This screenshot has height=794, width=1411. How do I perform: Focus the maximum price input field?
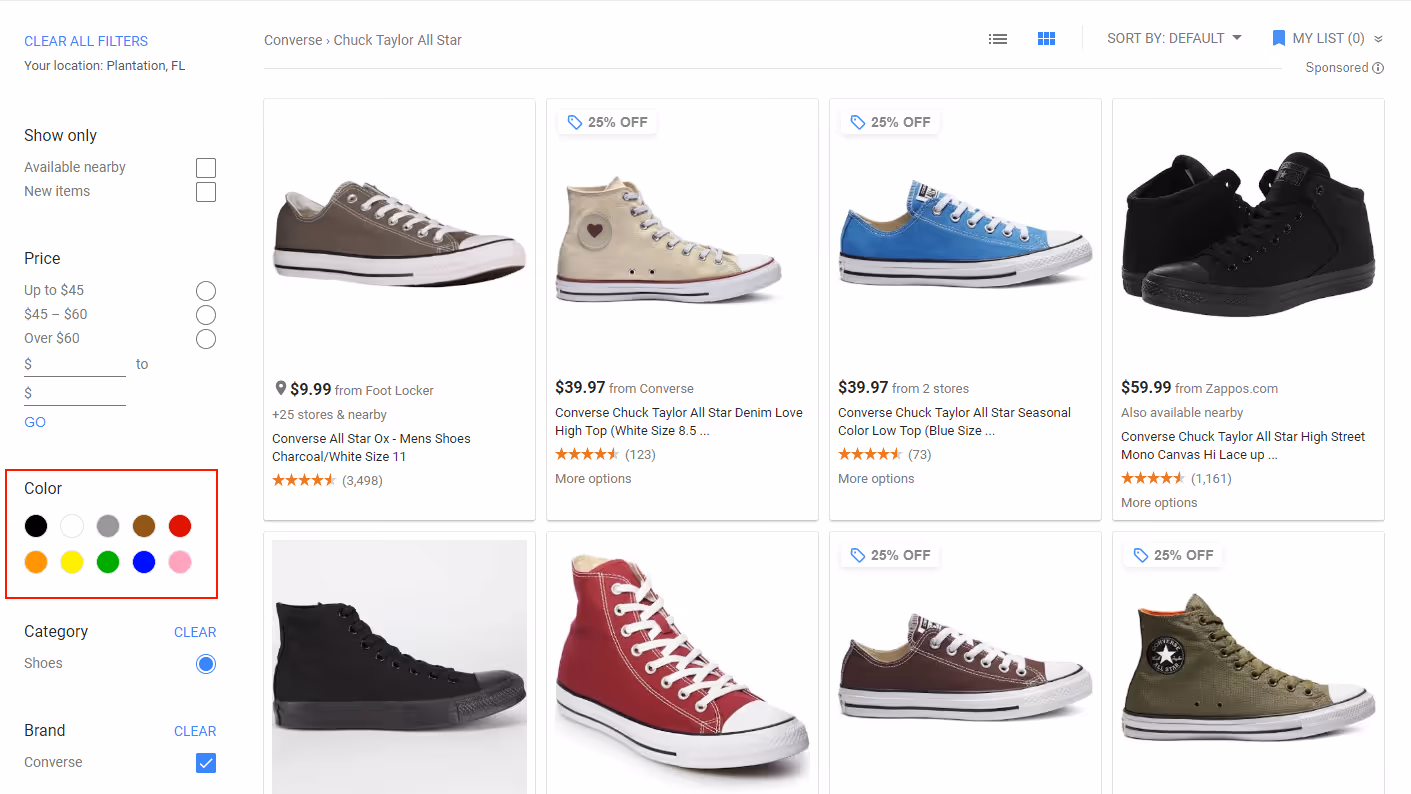(x=75, y=394)
